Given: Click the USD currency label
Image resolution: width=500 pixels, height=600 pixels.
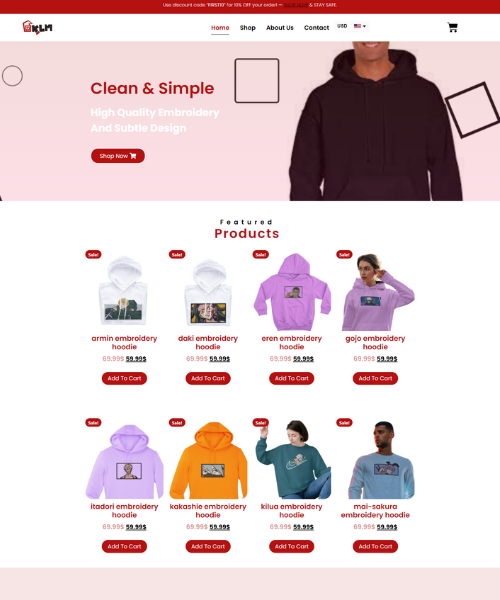Looking at the screenshot, I should [342, 26].
